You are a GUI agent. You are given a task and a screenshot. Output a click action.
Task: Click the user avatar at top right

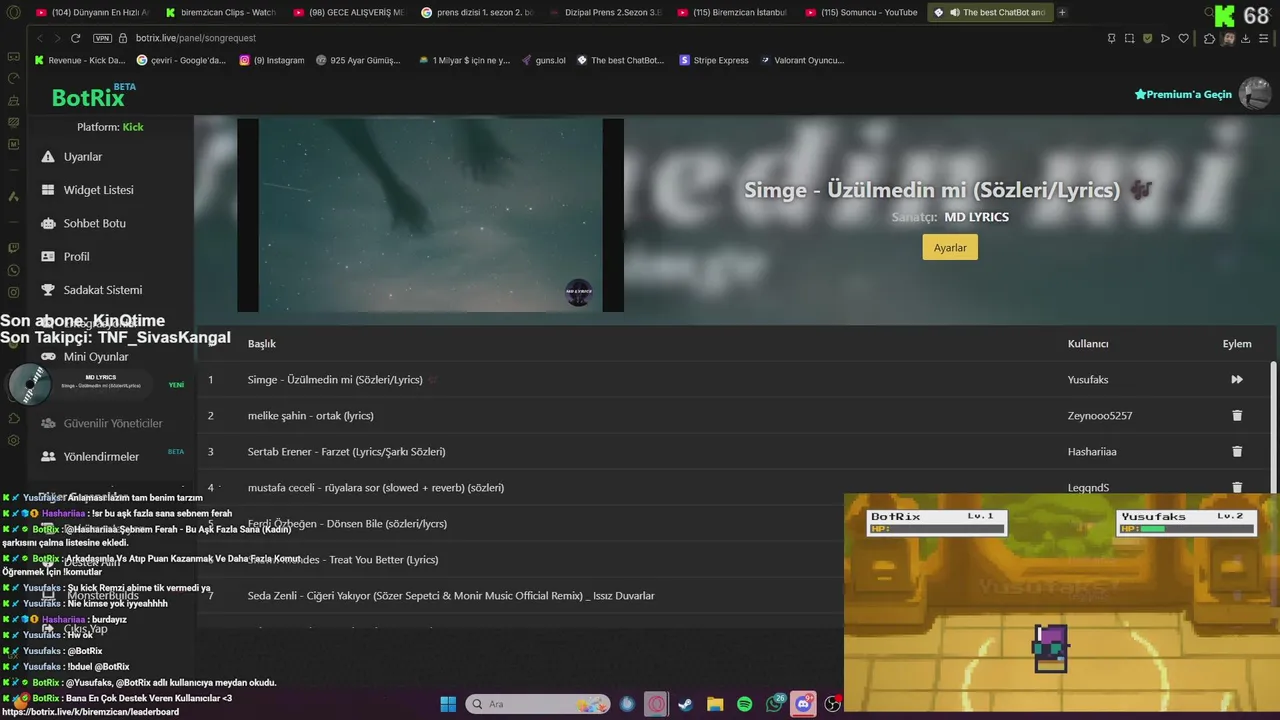pyautogui.click(x=1255, y=93)
